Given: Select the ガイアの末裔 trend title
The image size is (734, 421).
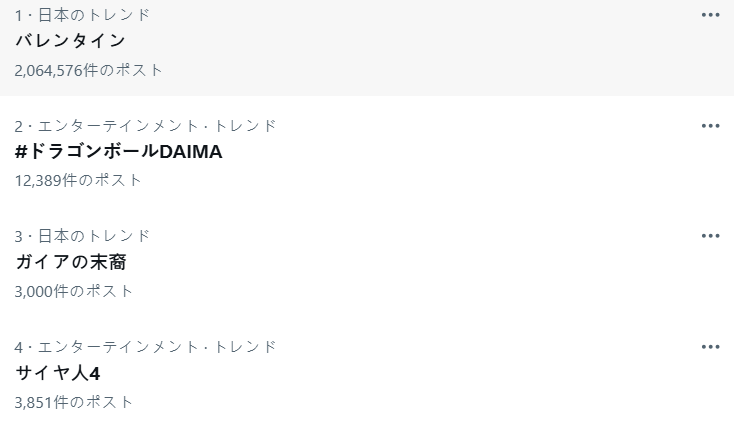Looking at the screenshot, I should pyautogui.click(x=71, y=262).
